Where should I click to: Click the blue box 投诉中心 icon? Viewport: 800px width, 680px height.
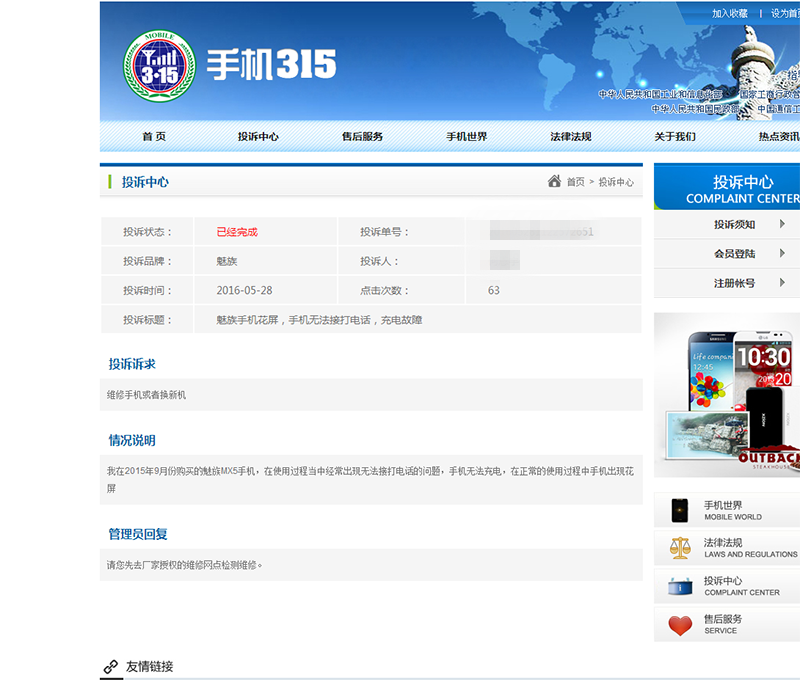coord(680,587)
